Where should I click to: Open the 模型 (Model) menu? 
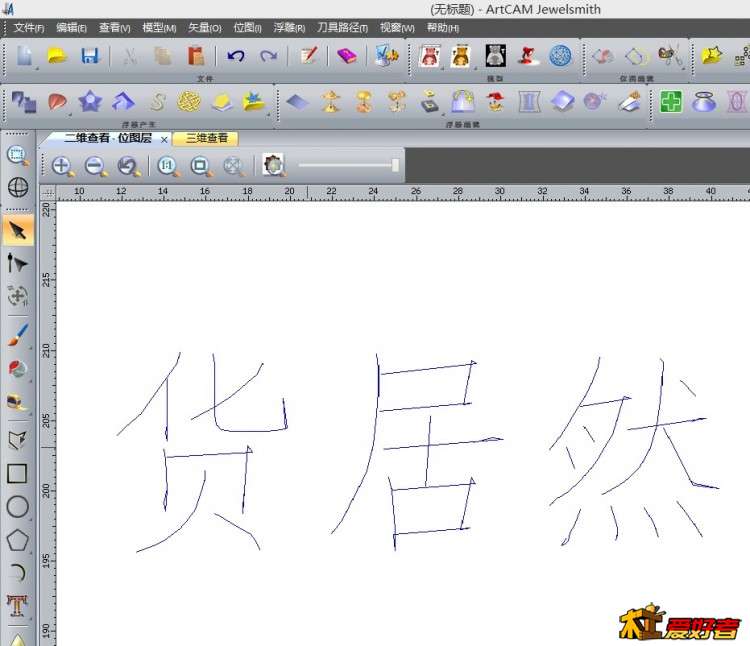(x=159, y=28)
